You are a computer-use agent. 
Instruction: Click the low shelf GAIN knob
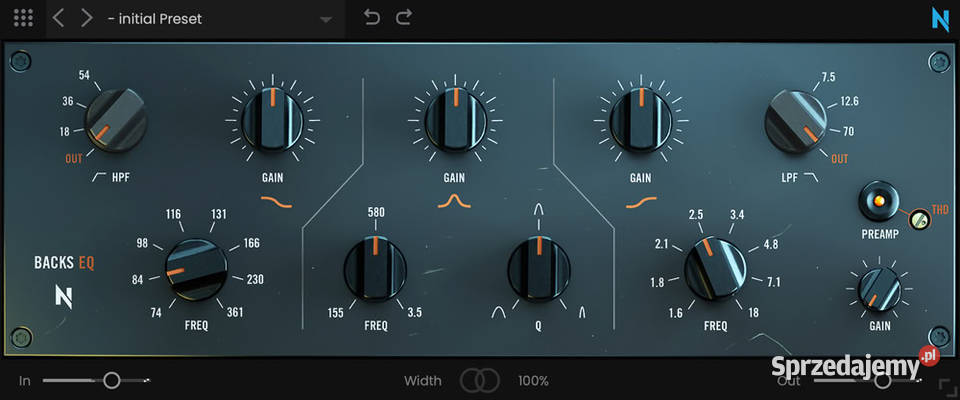pos(272,119)
